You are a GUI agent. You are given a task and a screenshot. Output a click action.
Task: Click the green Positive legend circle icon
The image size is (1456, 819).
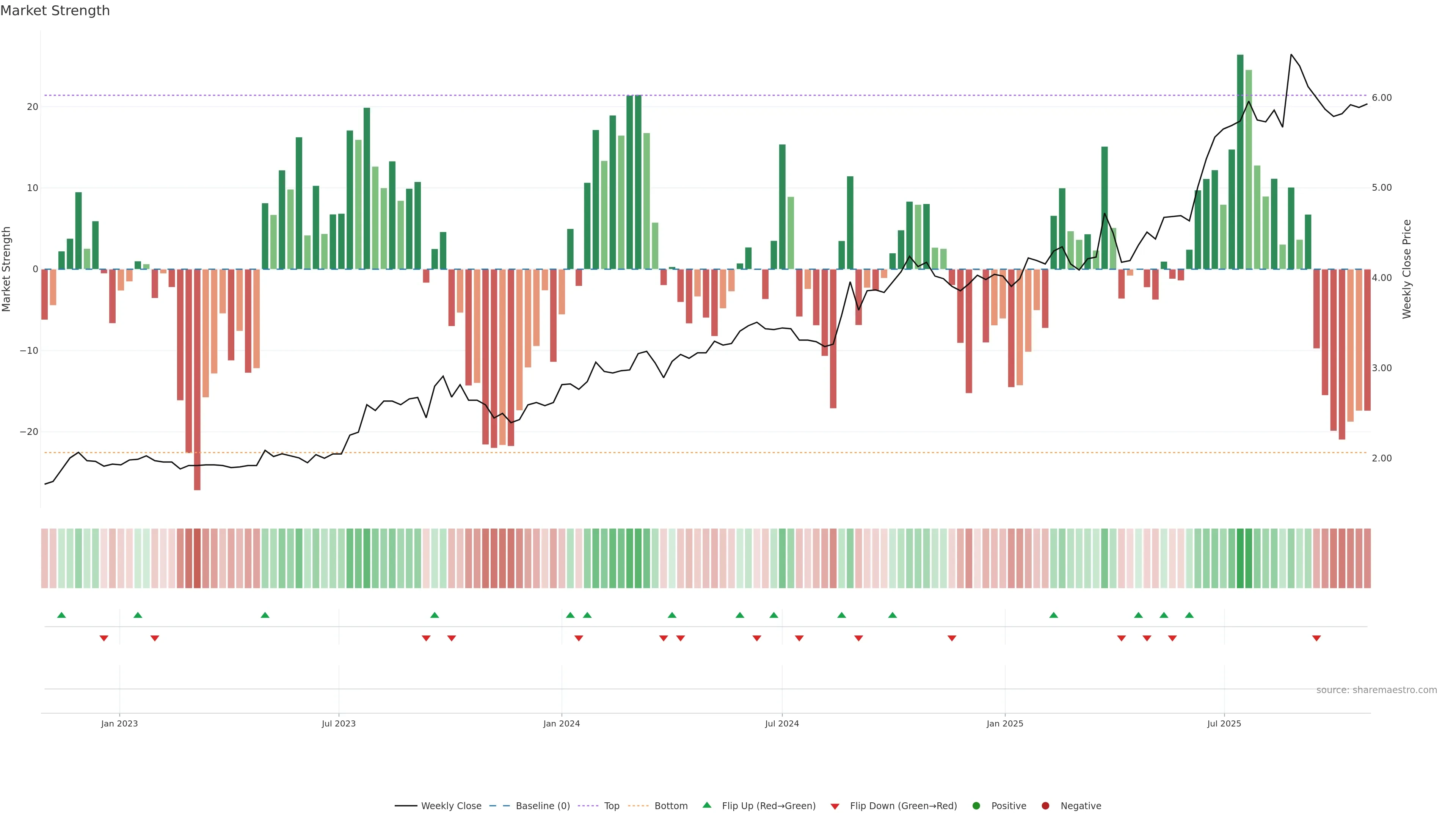[x=976, y=805]
